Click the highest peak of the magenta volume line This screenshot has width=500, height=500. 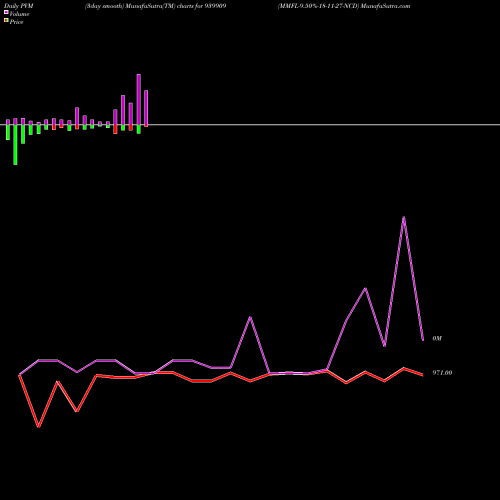pyautogui.click(x=404, y=217)
